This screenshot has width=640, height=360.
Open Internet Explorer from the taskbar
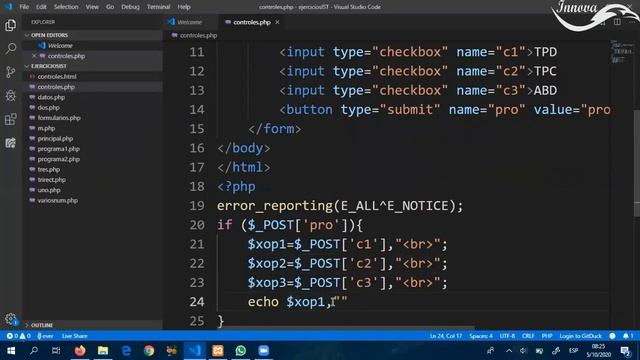click(126, 351)
